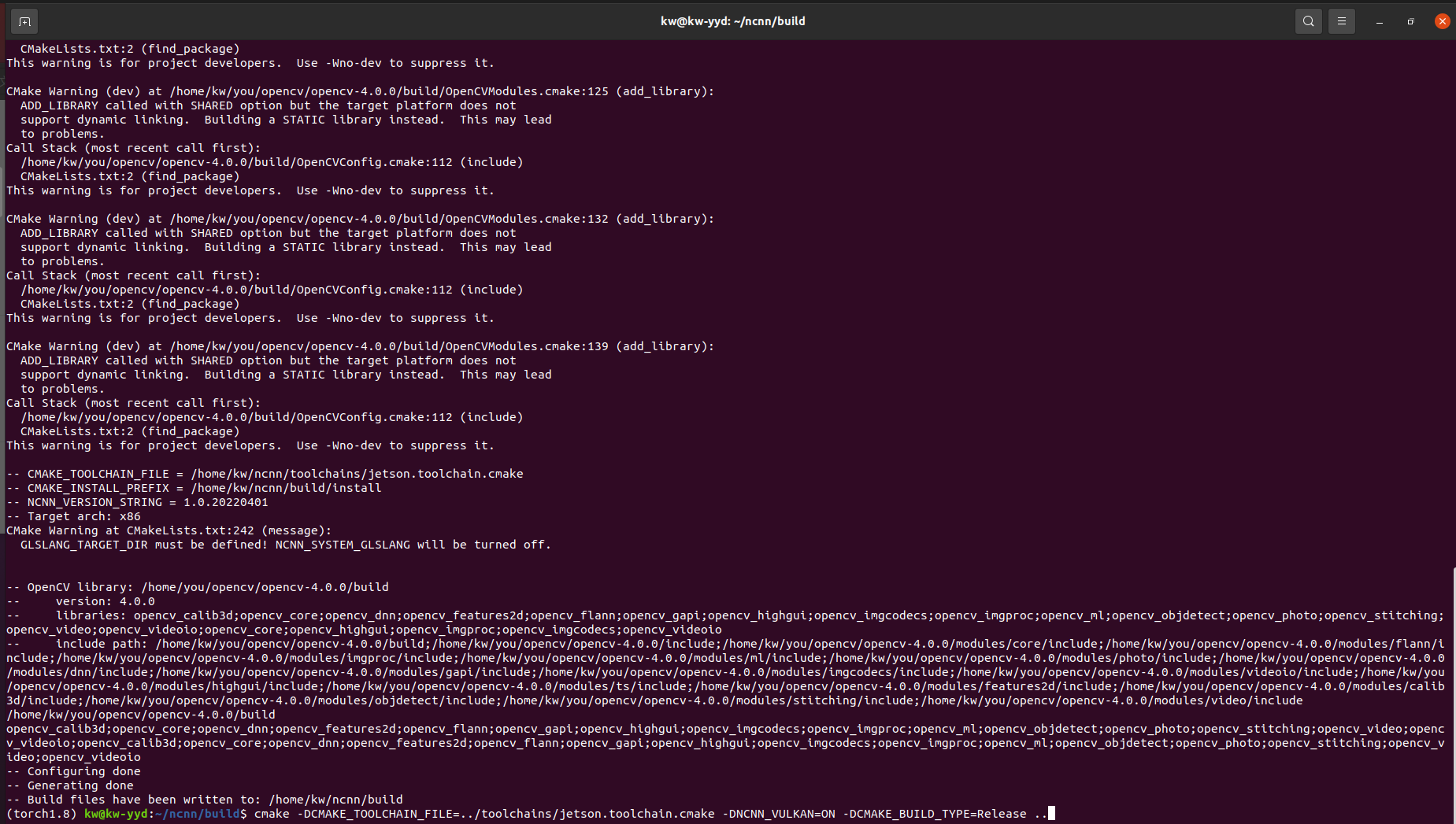Screen dimensions: 1456x824
Task: Click the (torch1.8) environment prefix in prompt
Action: click(x=42, y=814)
